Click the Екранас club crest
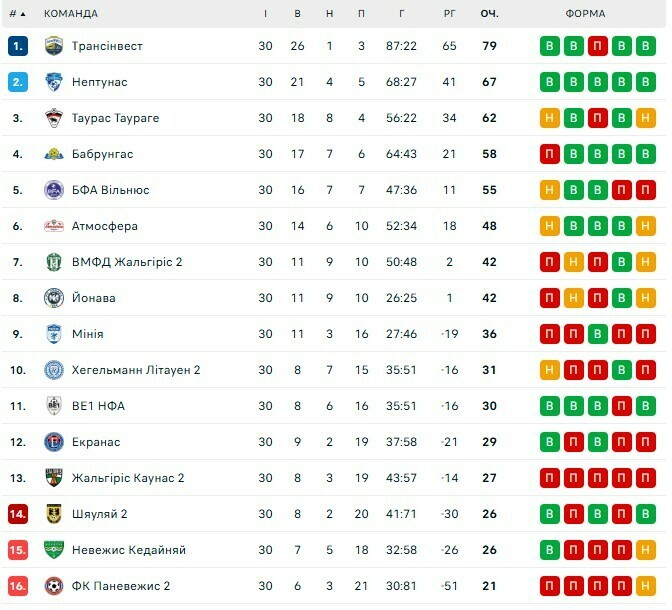The image size is (672, 610). (x=54, y=442)
